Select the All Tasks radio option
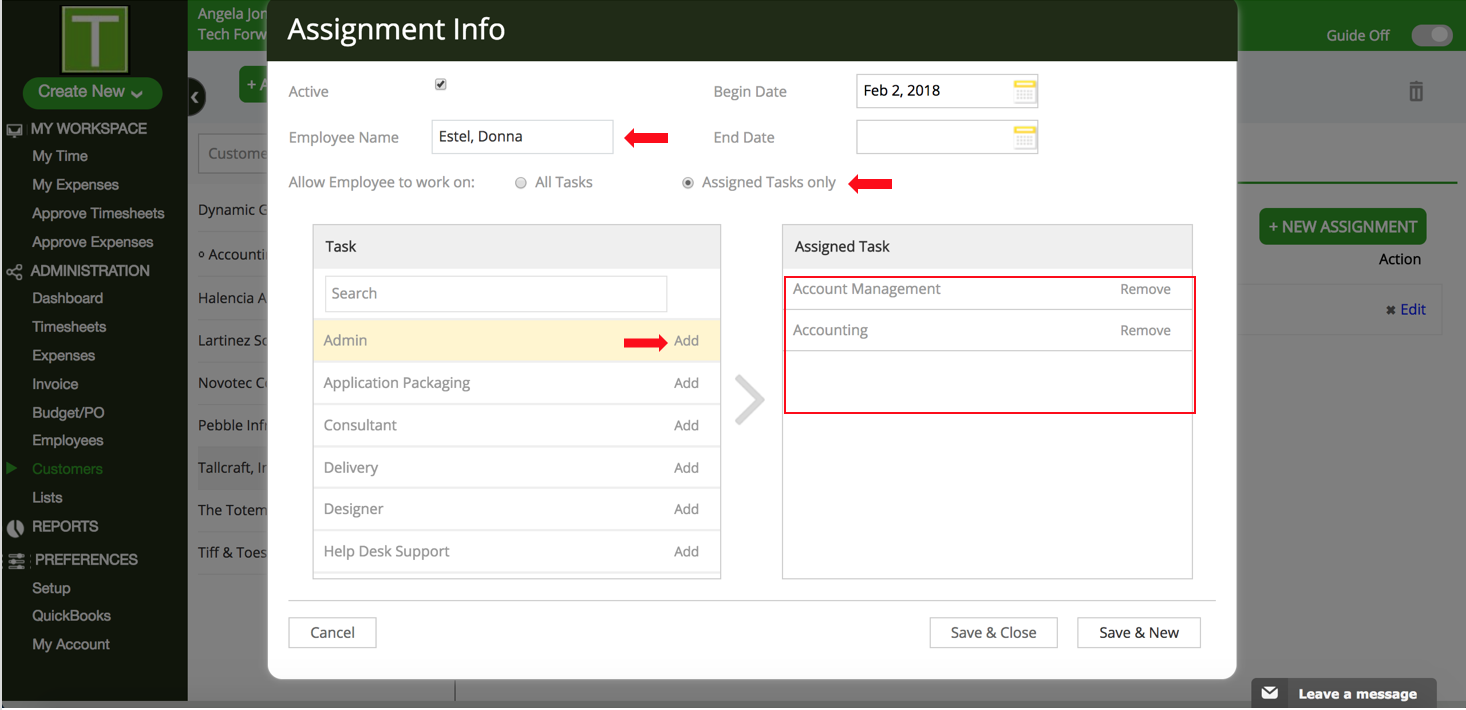Viewport: 1466px width, 710px height. [x=521, y=183]
